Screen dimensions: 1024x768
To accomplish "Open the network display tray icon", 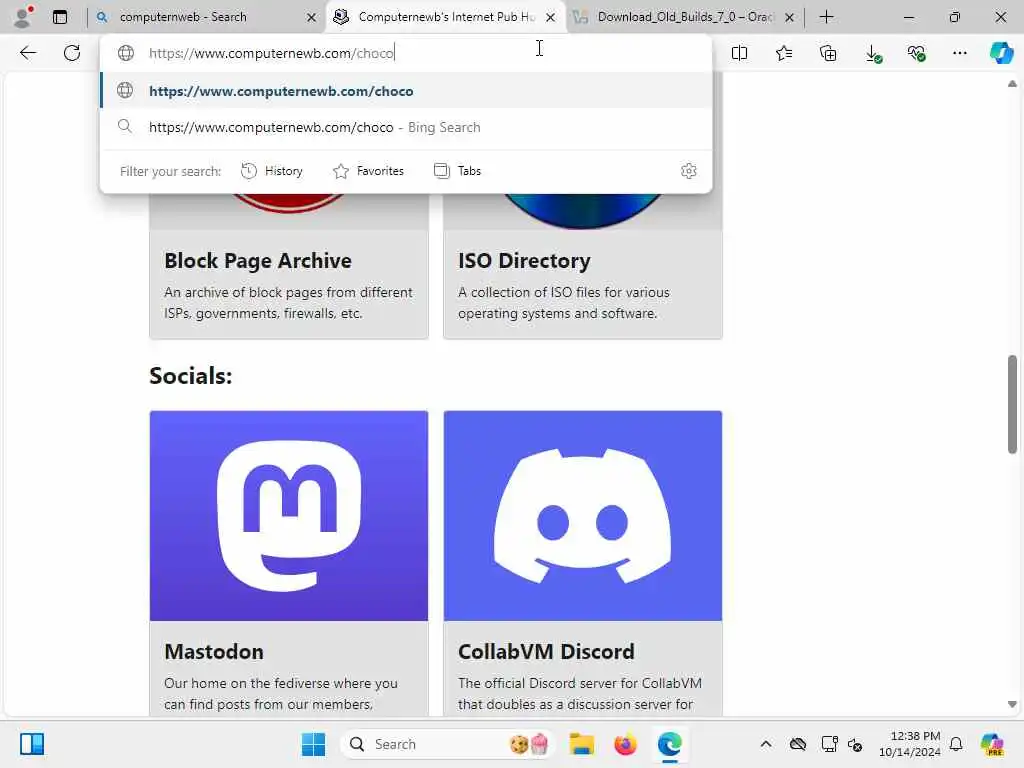I will coord(829,744).
